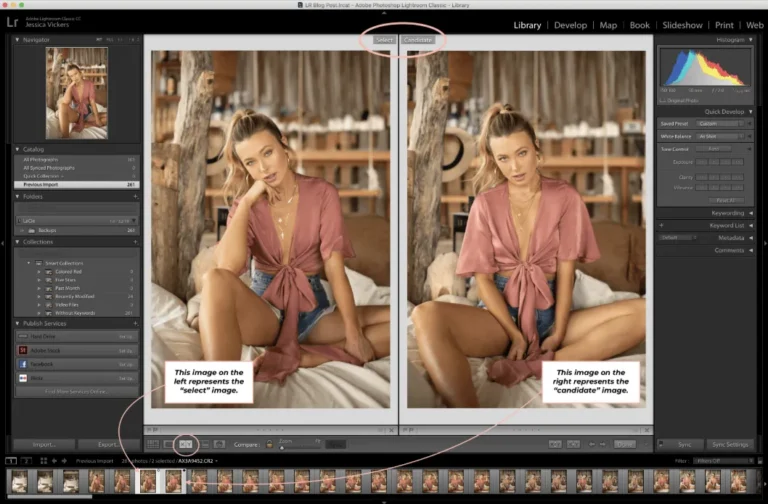Toggle the filter lock switch icon

click(760, 461)
